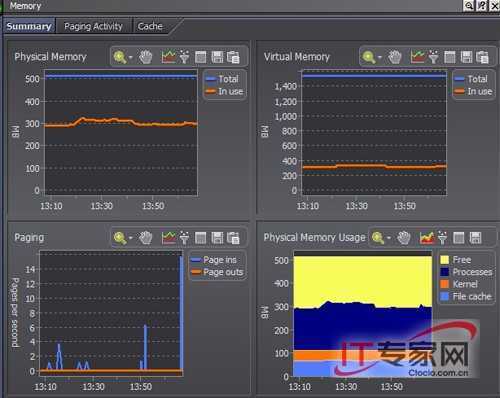Click the Total legend entry in Virtual Memory
This screenshot has height=398, width=500.
tap(471, 79)
